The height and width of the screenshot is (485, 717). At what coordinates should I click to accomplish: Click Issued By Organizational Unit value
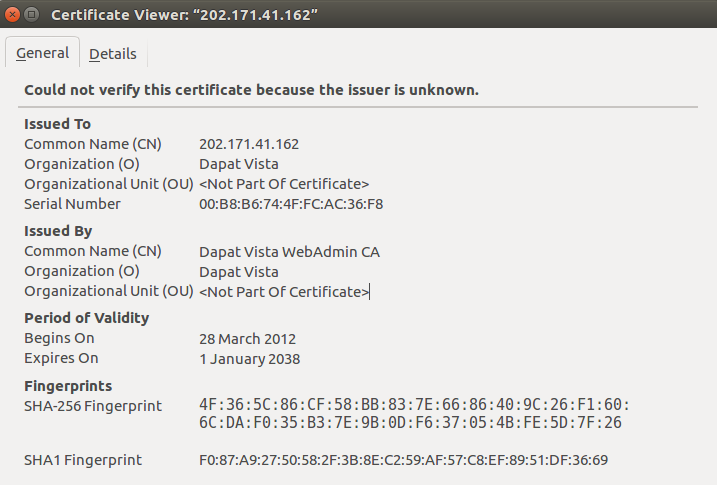coord(284,292)
